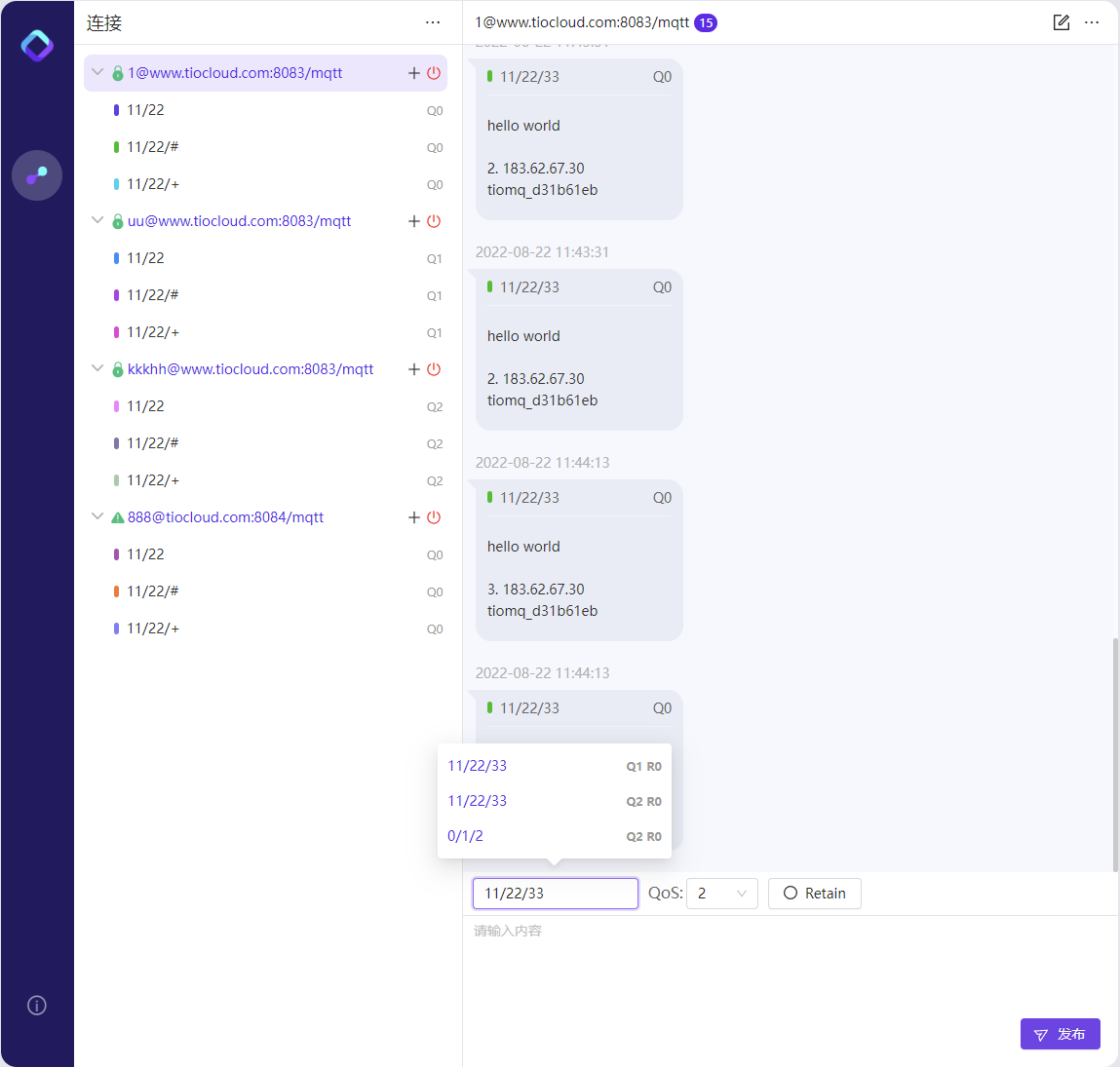1120x1067 pixels.
Task: Click the 发布 publish button
Action: [x=1060, y=1034]
